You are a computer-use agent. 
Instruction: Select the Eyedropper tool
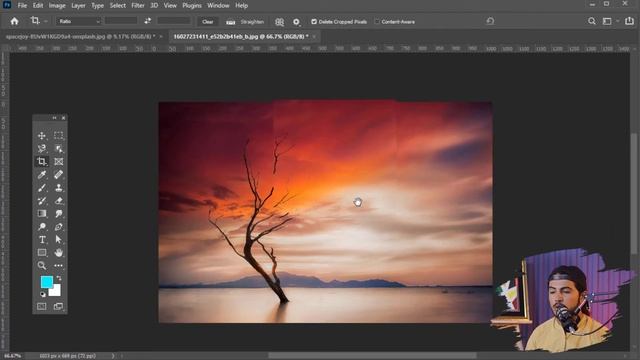pos(42,175)
